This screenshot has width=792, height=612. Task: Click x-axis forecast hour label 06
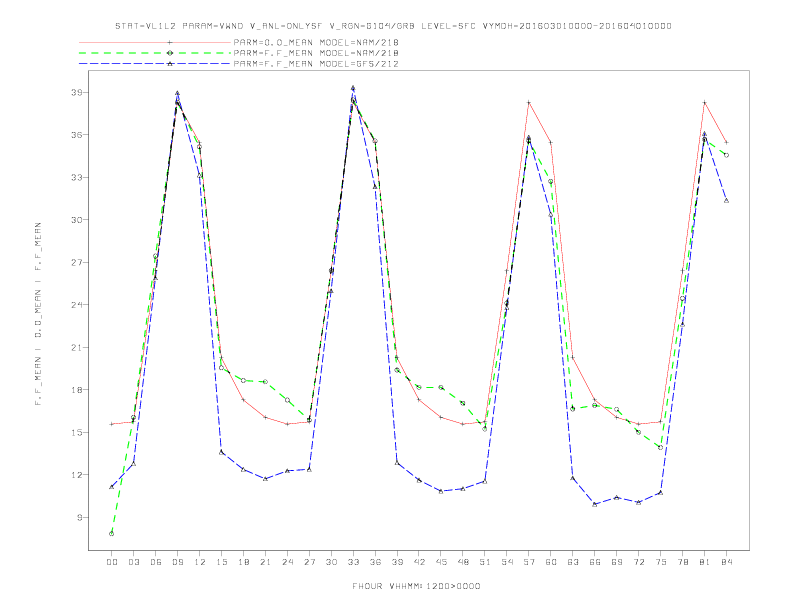point(156,562)
